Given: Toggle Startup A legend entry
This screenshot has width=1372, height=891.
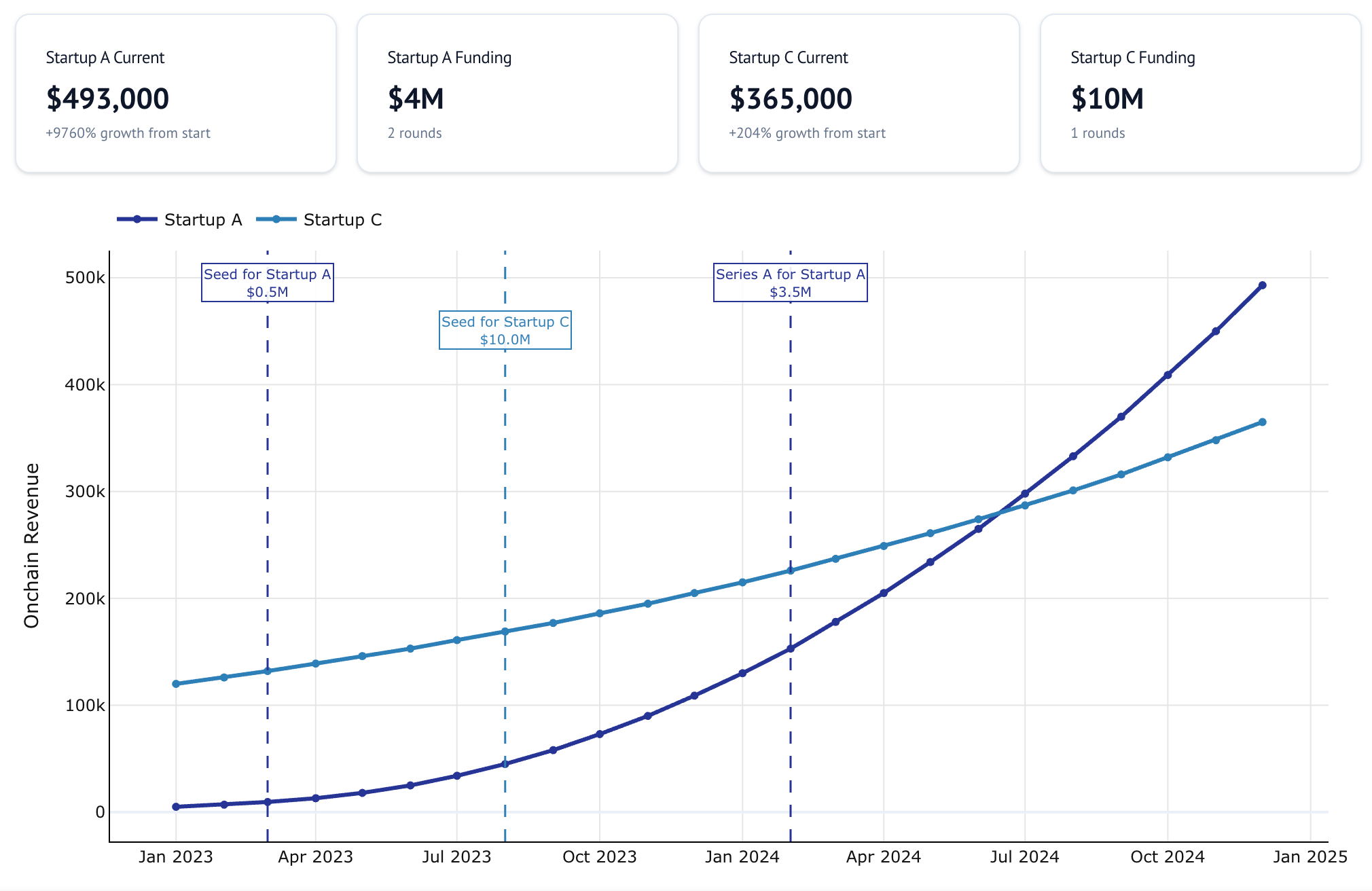Looking at the screenshot, I should 202,220.
